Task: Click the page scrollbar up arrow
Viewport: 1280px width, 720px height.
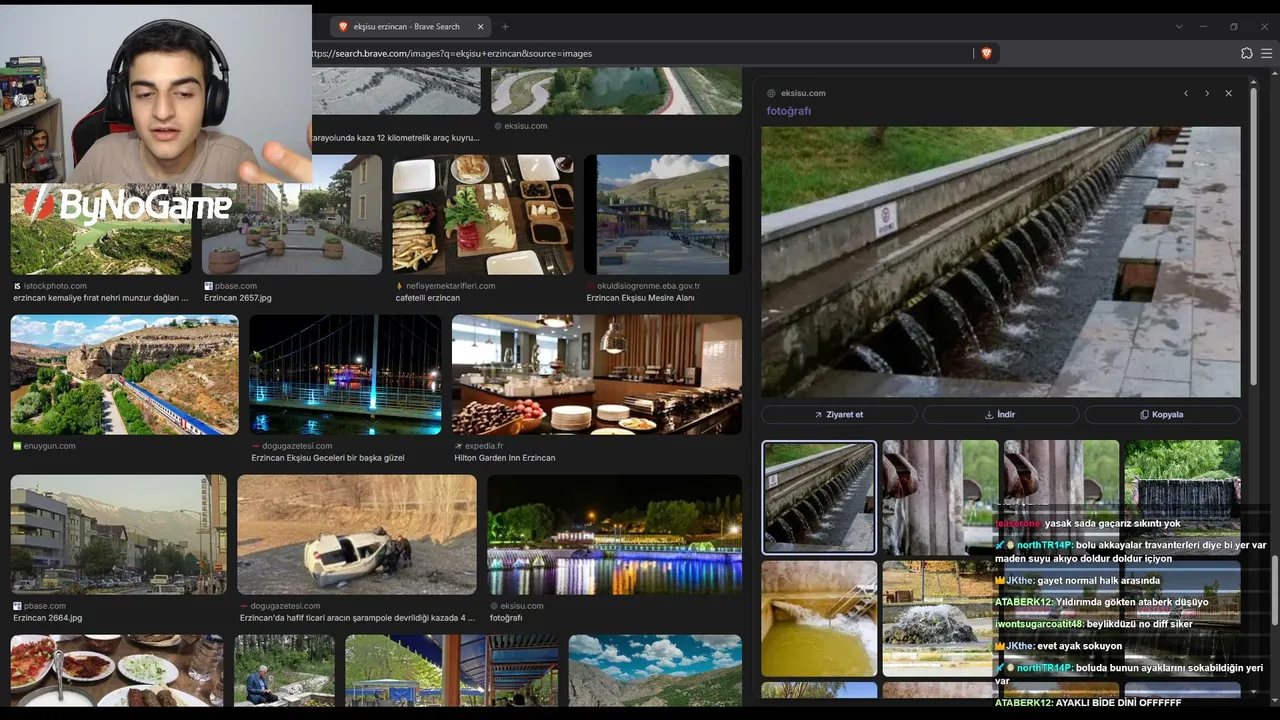Action: pyautogui.click(x=1274, y=73)
